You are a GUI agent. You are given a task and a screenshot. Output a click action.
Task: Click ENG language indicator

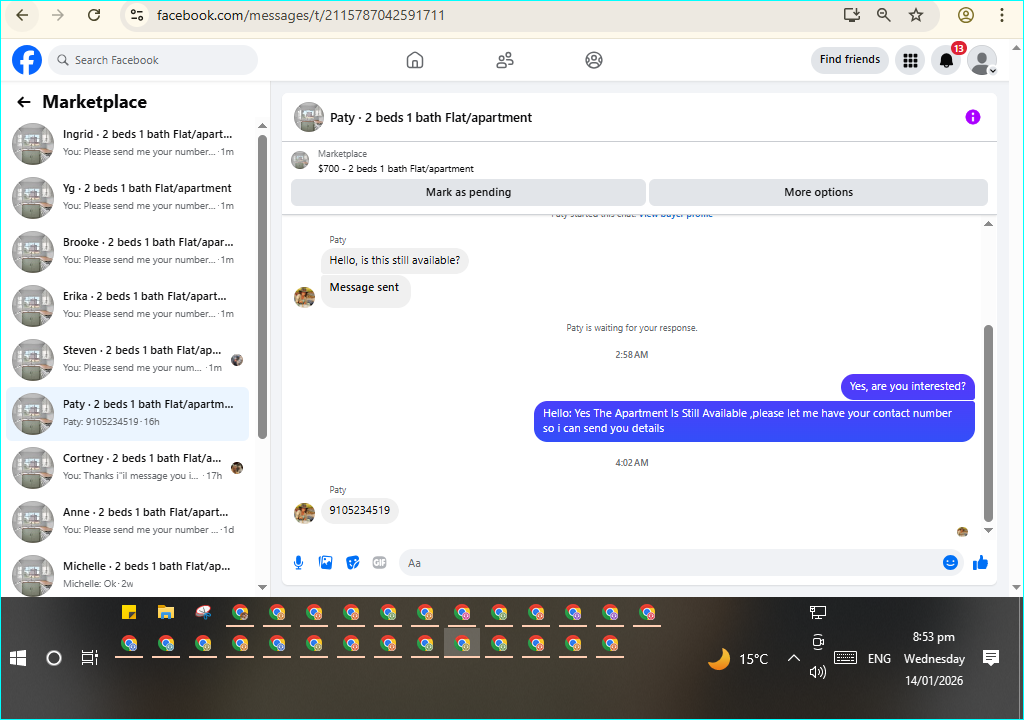pyautogui.click(x=879, y=659)
